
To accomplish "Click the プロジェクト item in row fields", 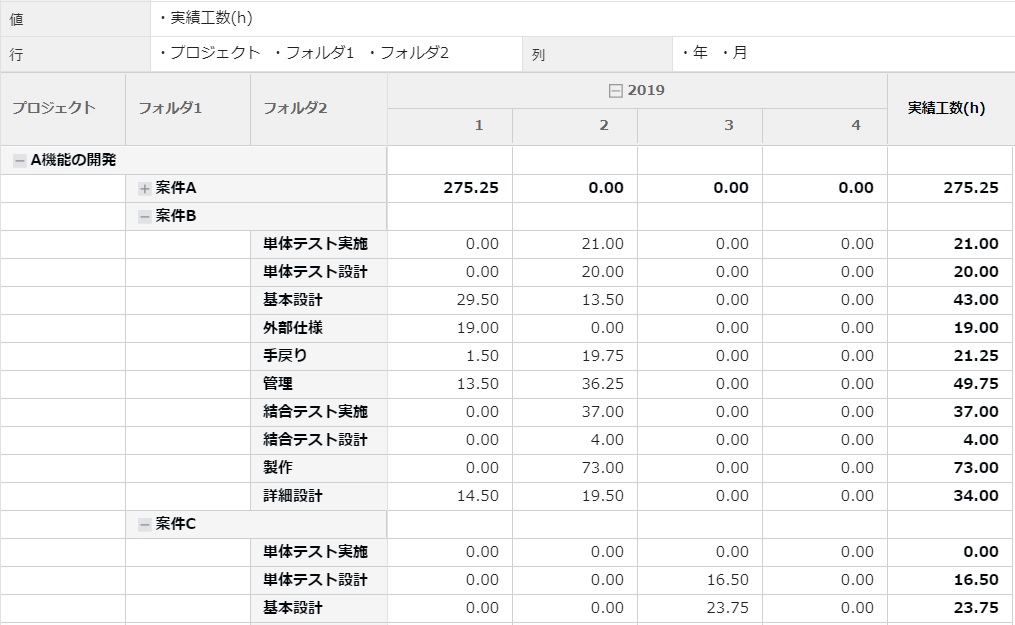I will [214, 53].
